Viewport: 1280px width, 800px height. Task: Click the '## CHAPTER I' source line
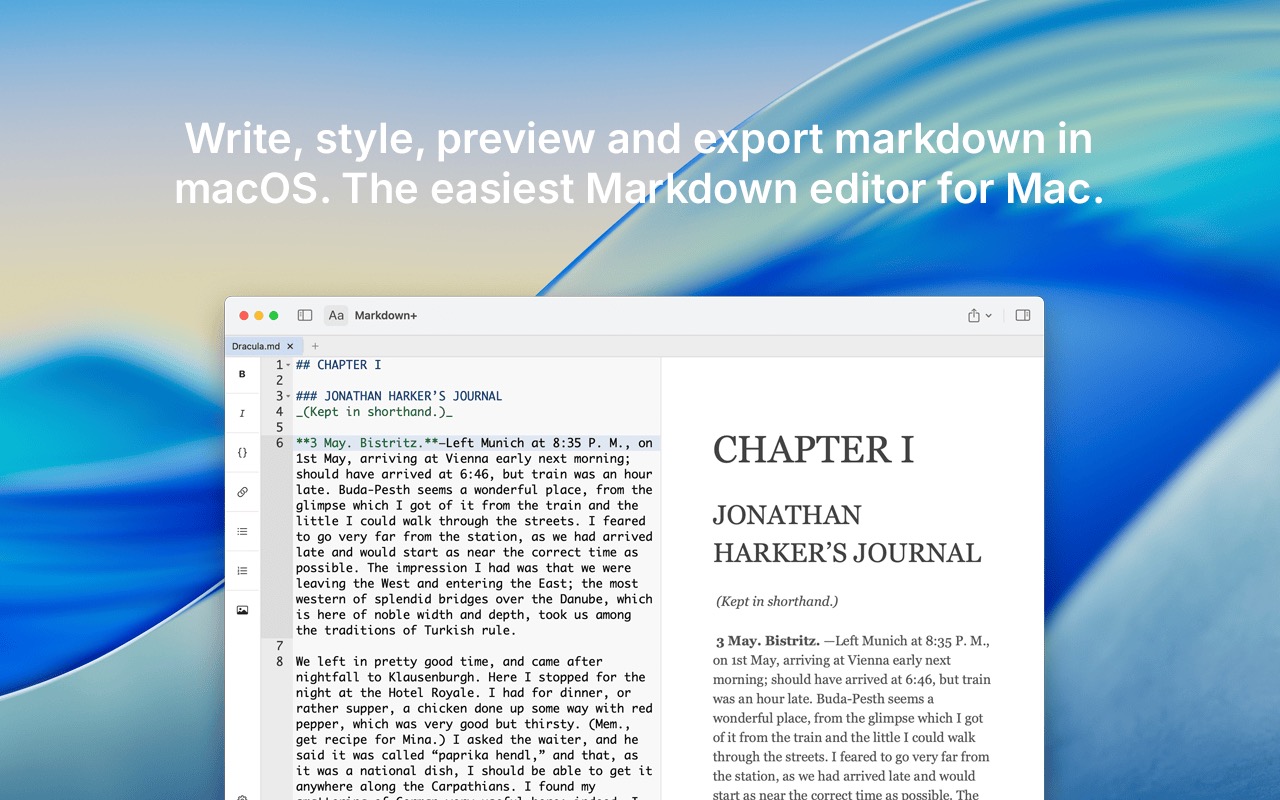click(x=338, y=365)
